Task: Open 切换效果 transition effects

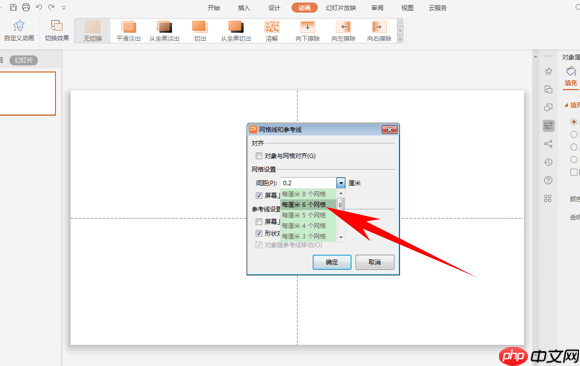Action: point(57,30)
